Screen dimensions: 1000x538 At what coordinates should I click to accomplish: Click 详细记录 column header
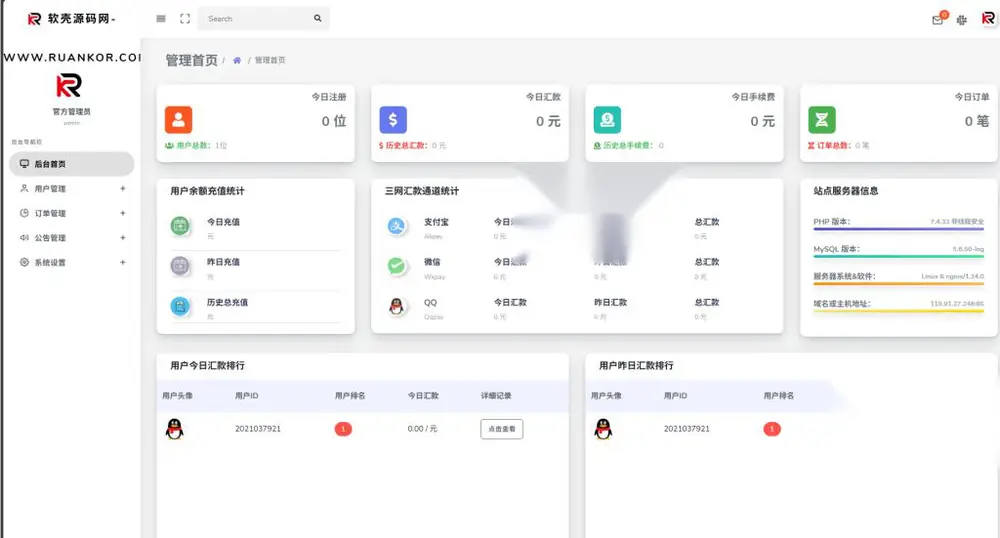496,396
